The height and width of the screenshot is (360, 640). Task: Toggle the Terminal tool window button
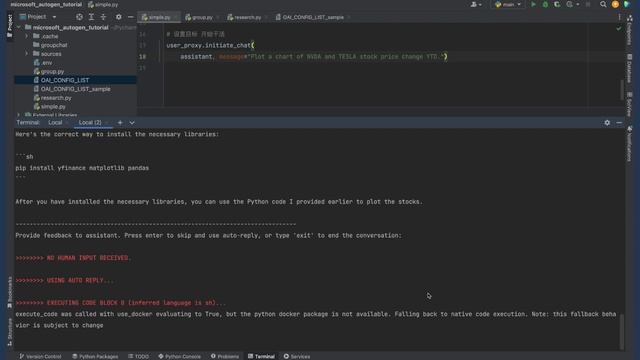click(x=261, y=356)
